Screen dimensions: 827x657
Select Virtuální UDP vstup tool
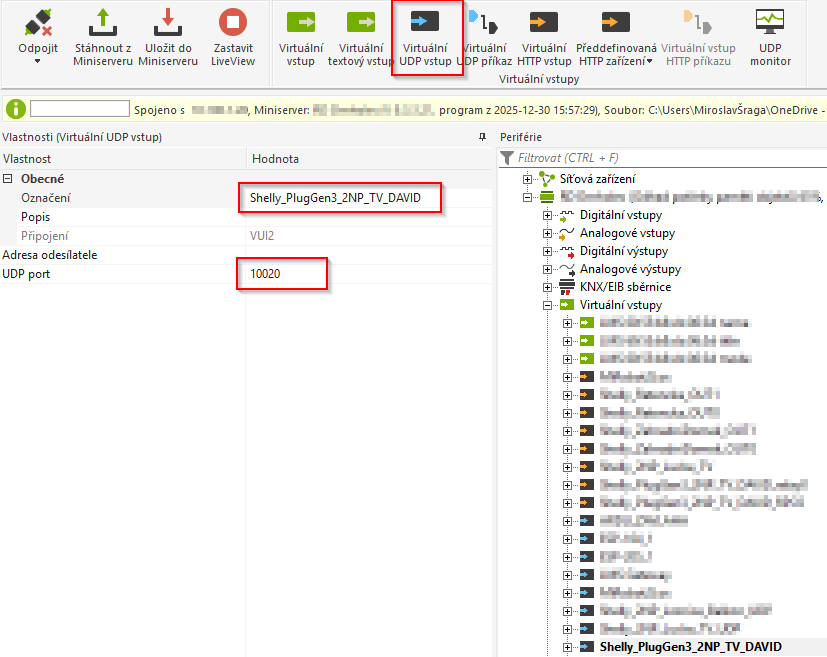point(424,23)
